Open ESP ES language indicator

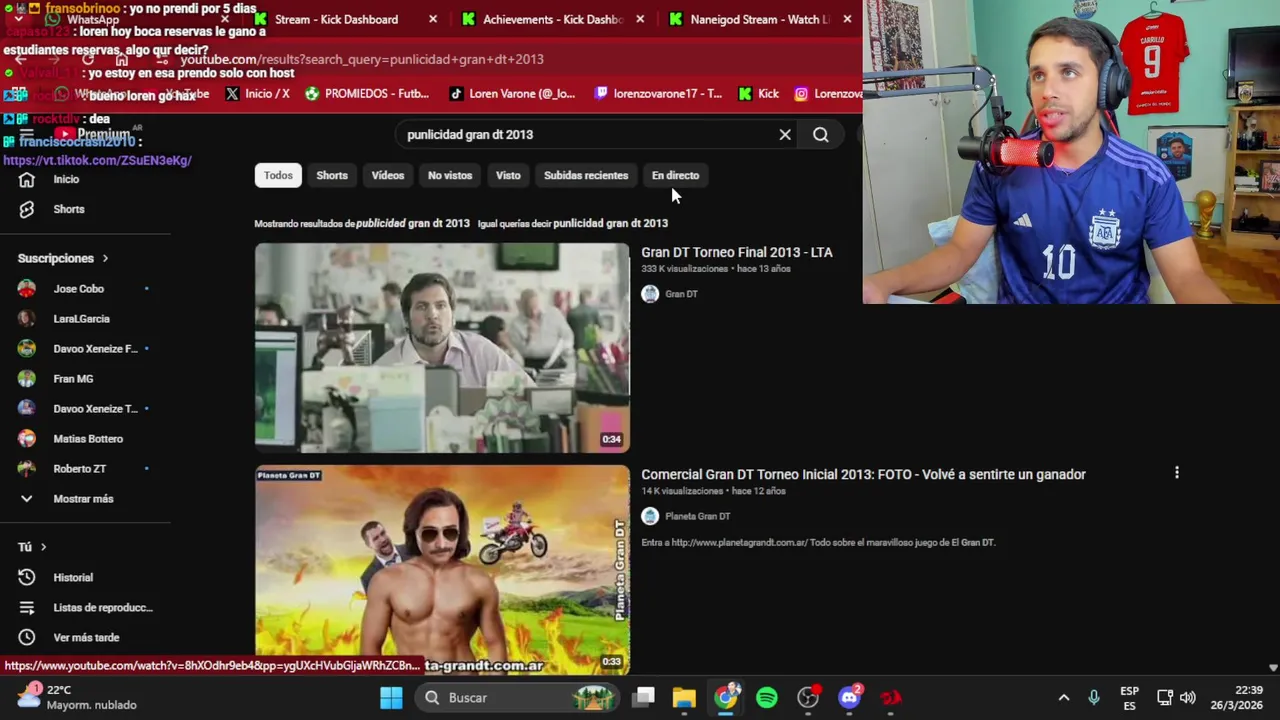point(1129,698)
